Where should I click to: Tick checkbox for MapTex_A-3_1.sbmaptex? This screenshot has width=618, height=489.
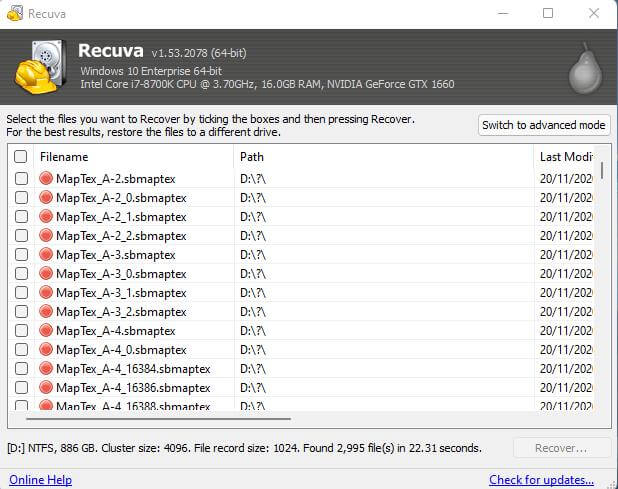click(21, 292)
